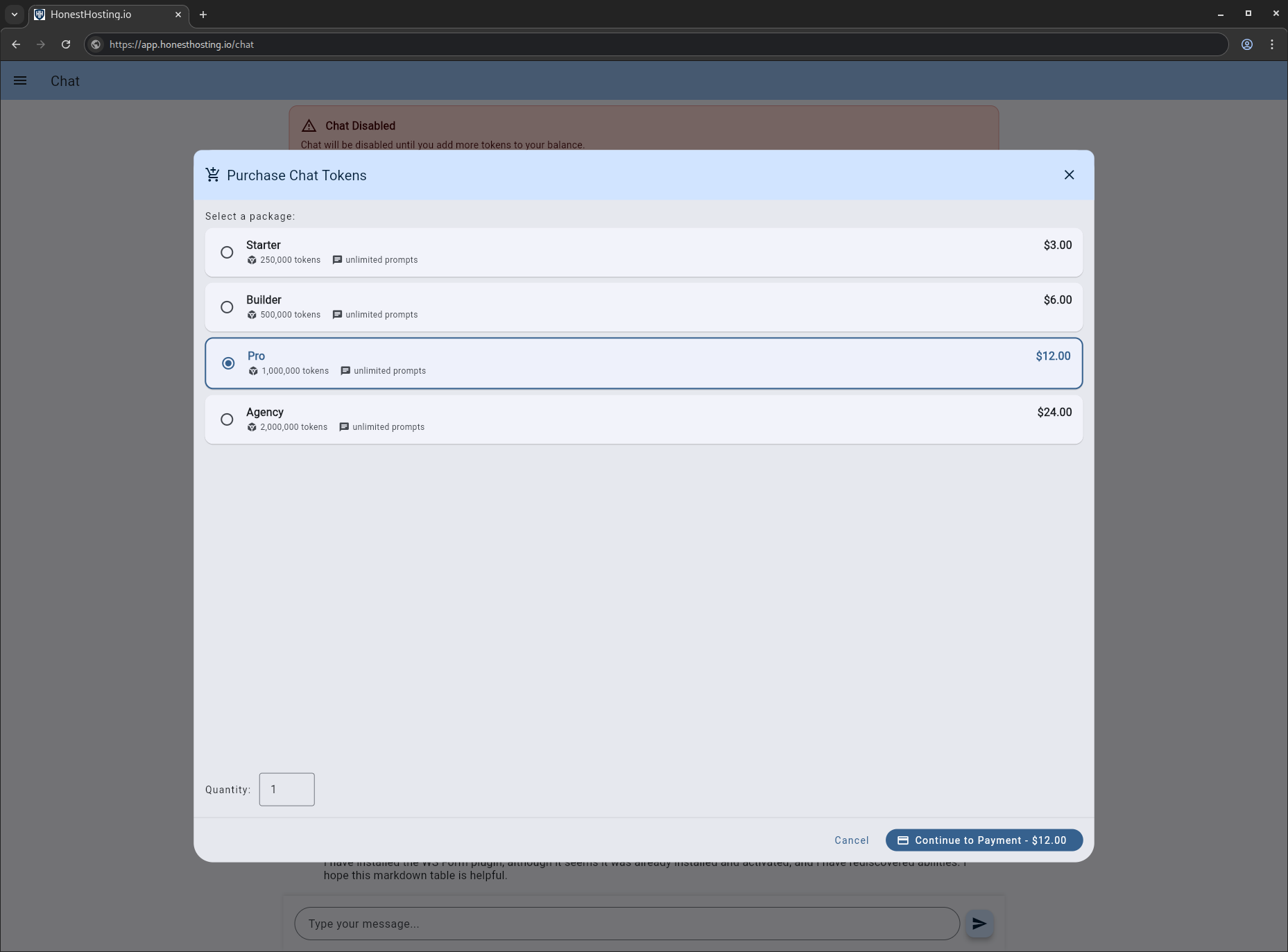Reload the page with browser refresh

click(x=66, y=44)
